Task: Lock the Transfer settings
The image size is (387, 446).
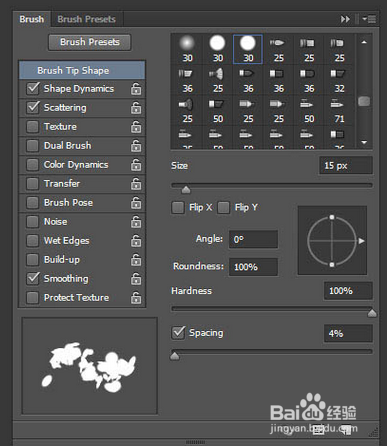Action: [x=136, y=184]
